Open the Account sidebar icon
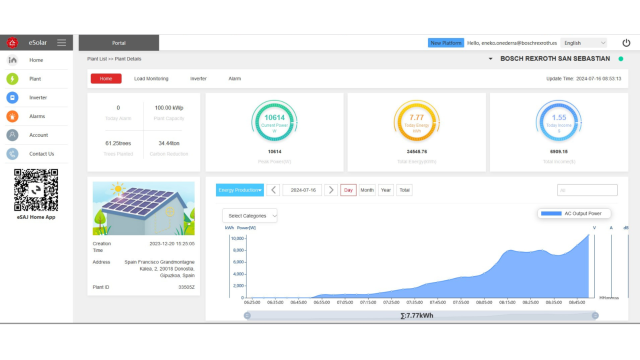640x360 pixels. click(12, 135)
